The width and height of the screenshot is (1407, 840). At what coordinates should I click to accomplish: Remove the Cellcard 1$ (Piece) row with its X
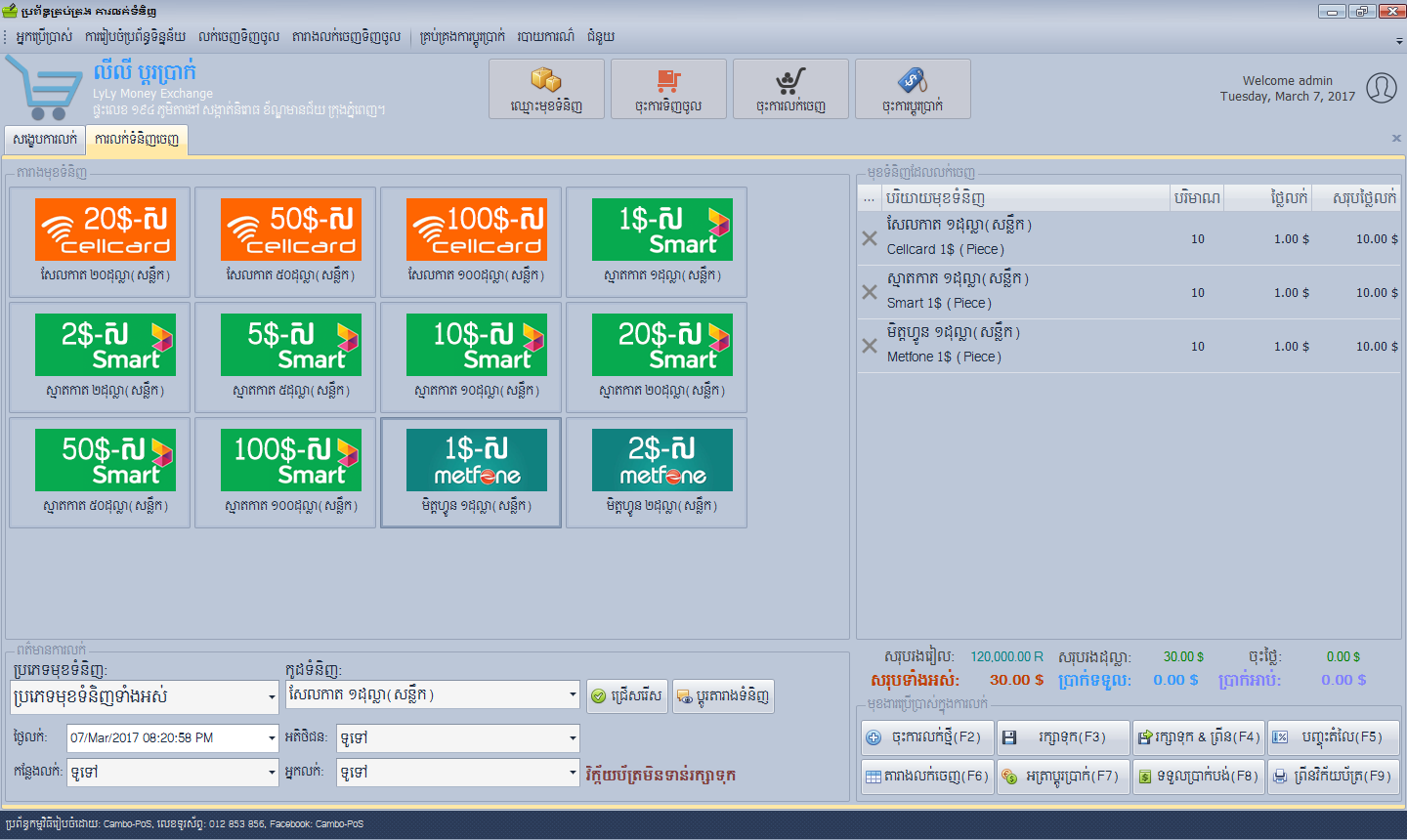click(870, 238)
